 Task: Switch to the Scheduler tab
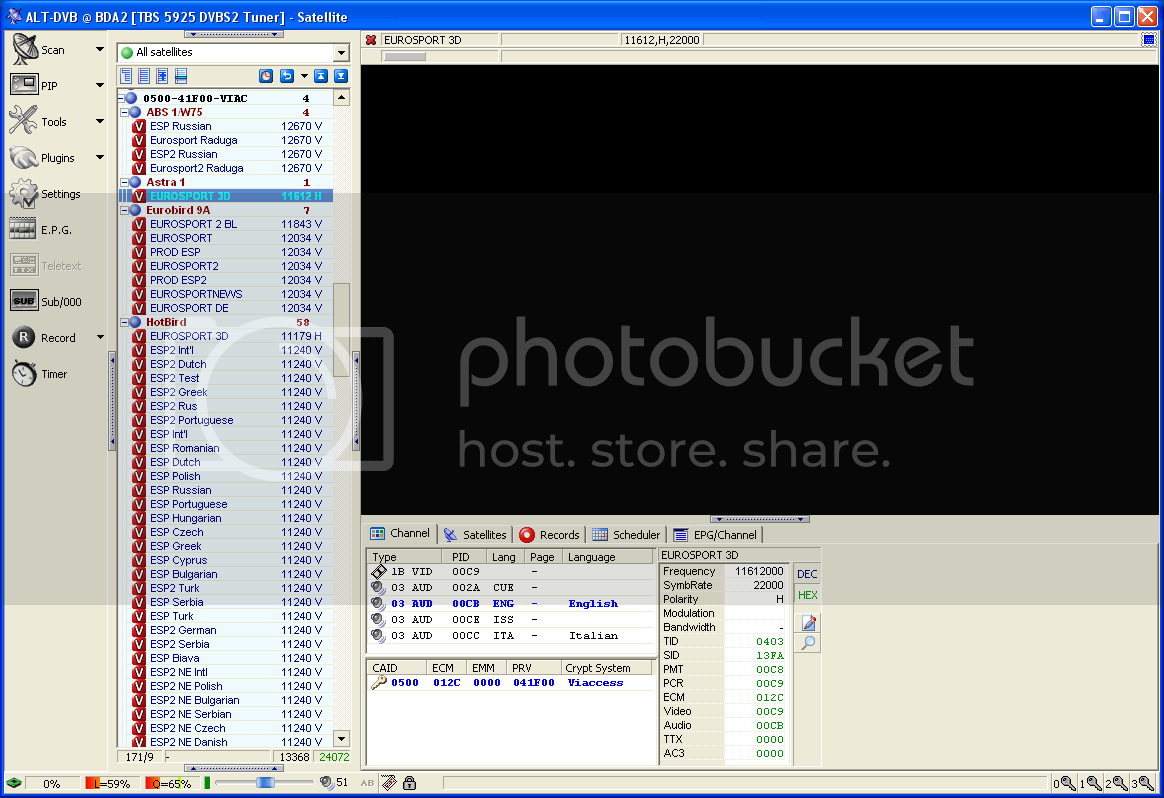click(x=626, y=534)
